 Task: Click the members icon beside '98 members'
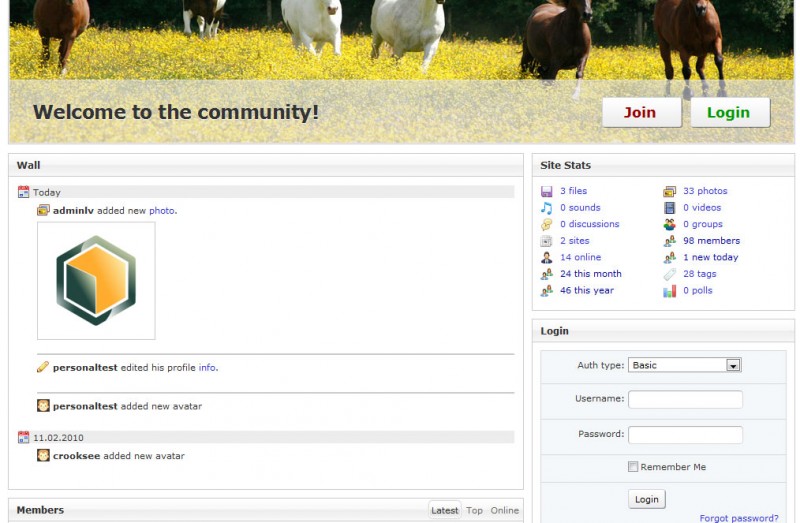click(x=669, y=241)
